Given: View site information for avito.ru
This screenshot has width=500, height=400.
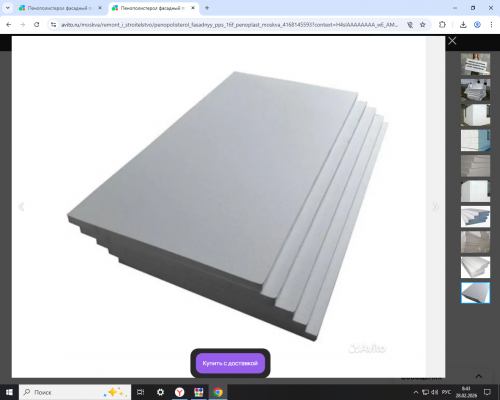Looking at the screenshot, I should point(53,25).
